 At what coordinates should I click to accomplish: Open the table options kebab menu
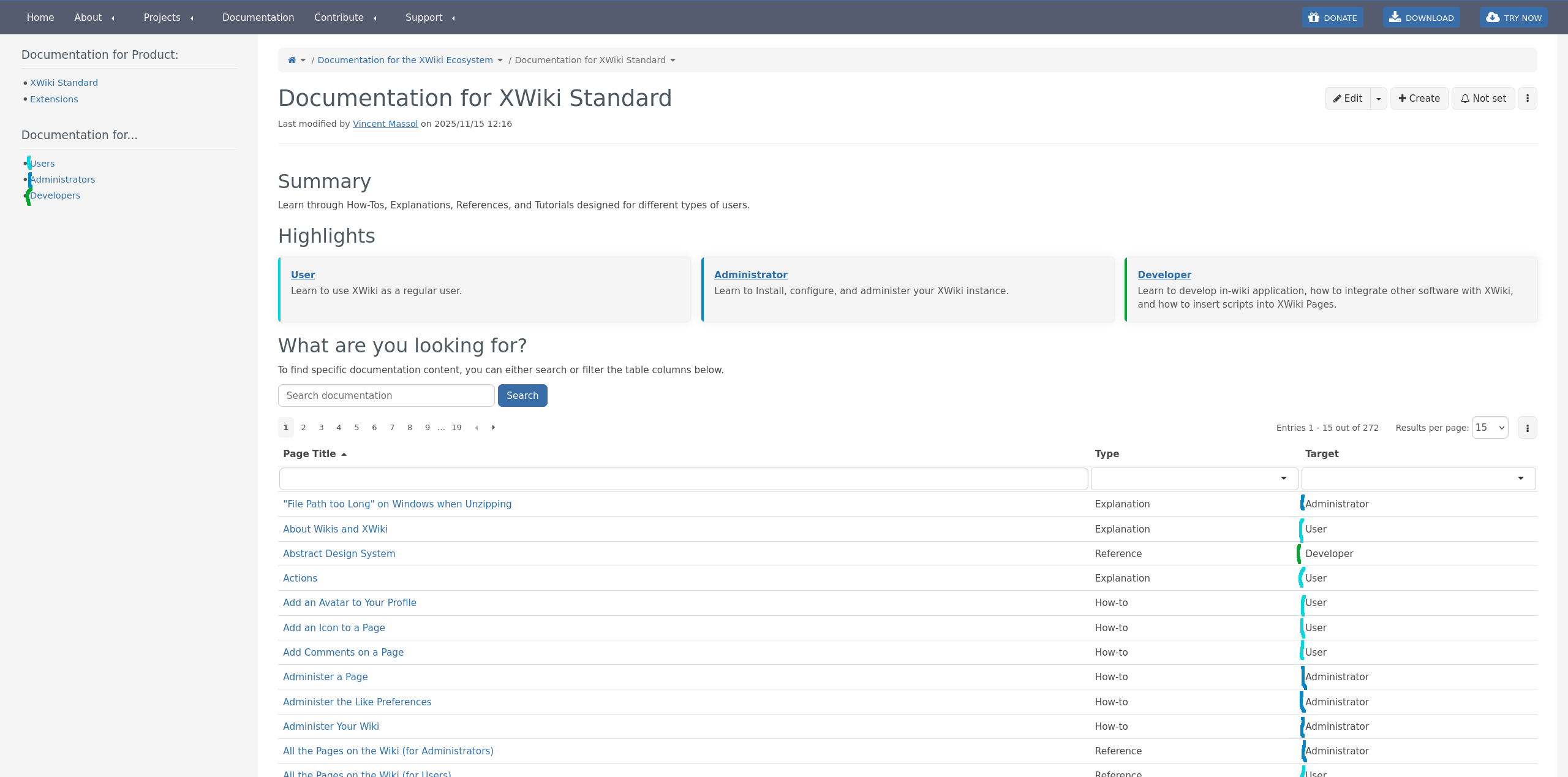click(x=1527, y=428)
